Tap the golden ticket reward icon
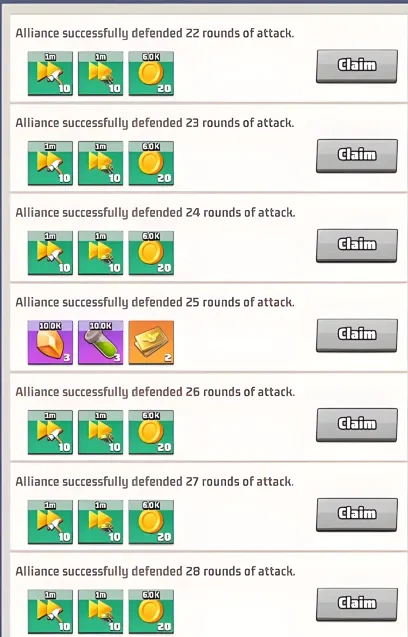This screenshot has width=408, height=637. [x=151, y=342]
